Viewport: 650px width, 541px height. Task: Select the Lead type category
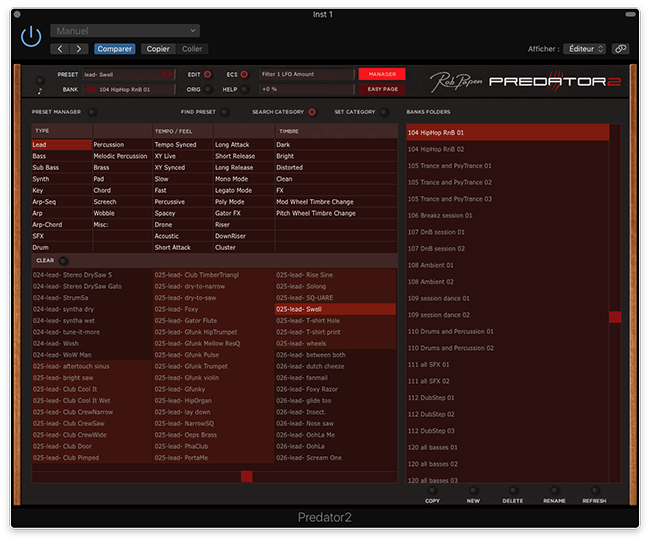pyautogui.click(x=60, y=145)
